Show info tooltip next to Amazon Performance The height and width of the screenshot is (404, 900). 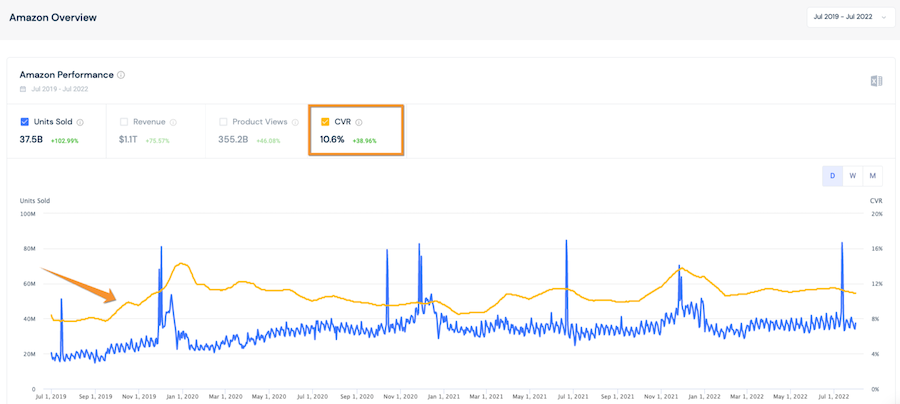coord(121,75)
